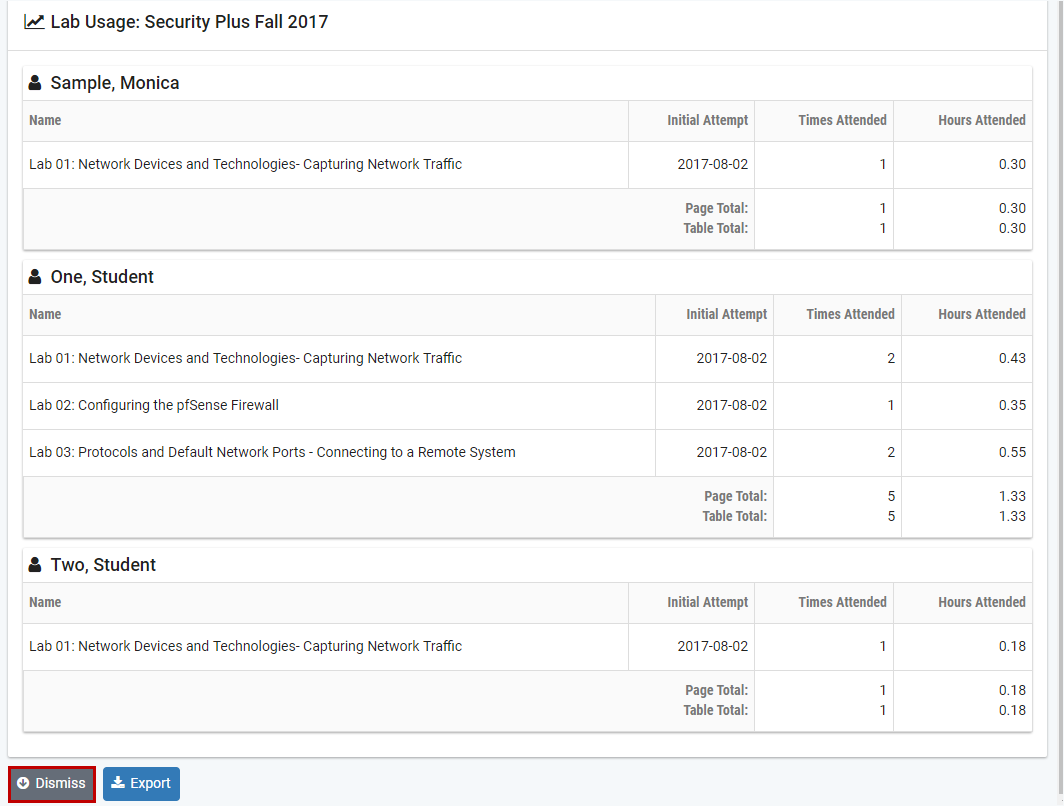Select Lab 03: Protocols and Default Network Ports

tap(272, 452)
